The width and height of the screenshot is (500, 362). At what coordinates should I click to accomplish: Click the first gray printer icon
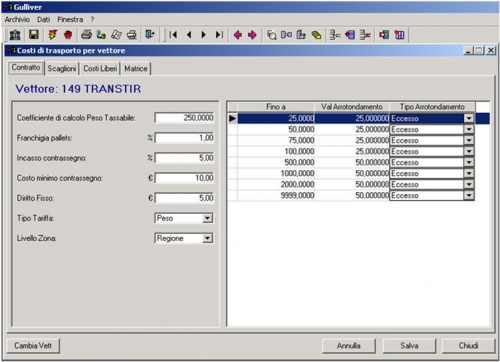[86, 35]
